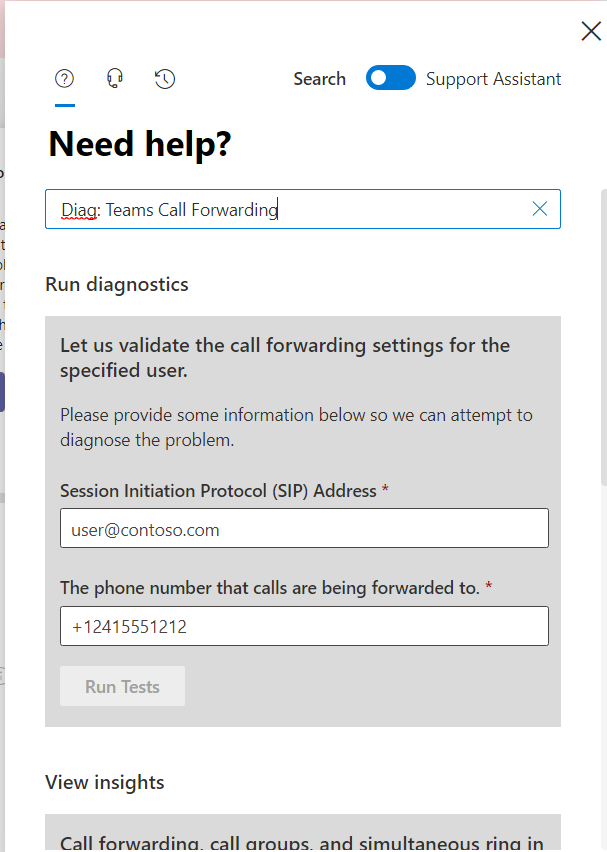Select the View insights section heading
The height and width of the screenshot is (852, 607).
click(x=105, y=782)
